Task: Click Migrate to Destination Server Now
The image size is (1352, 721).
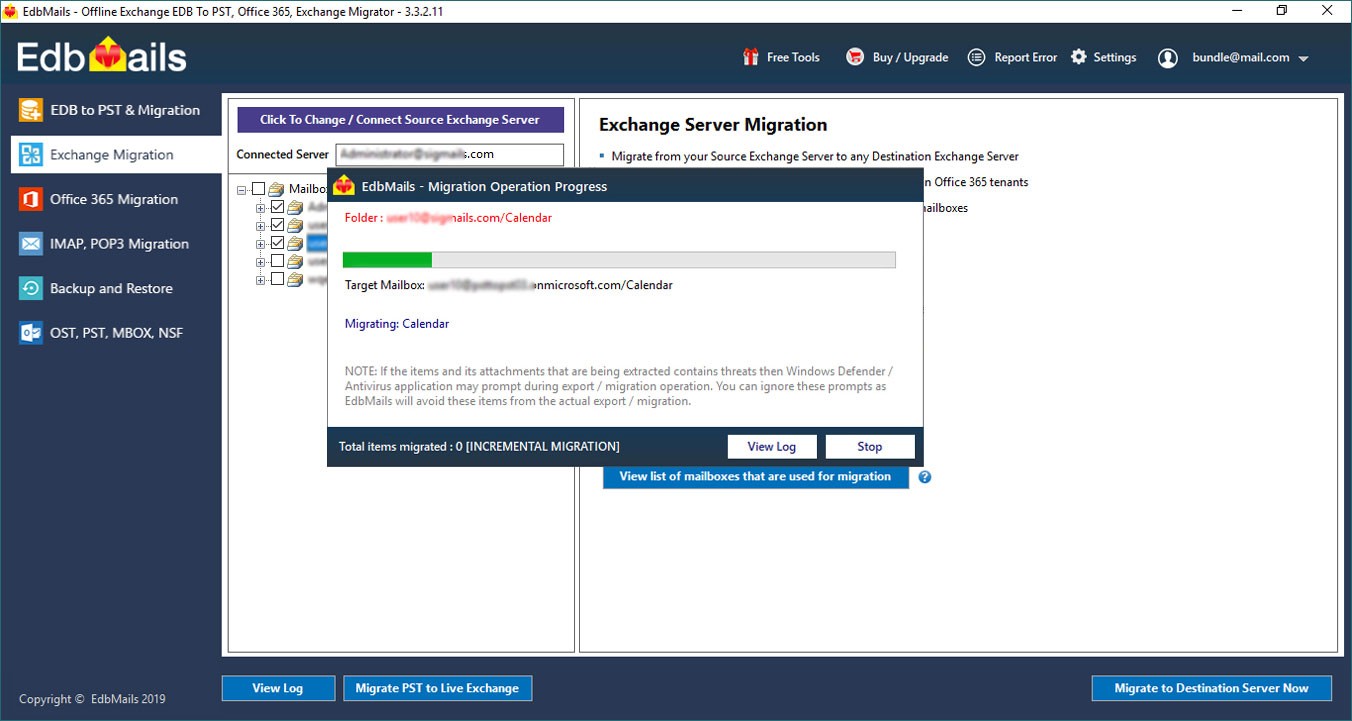Action: coord(1211,688)
